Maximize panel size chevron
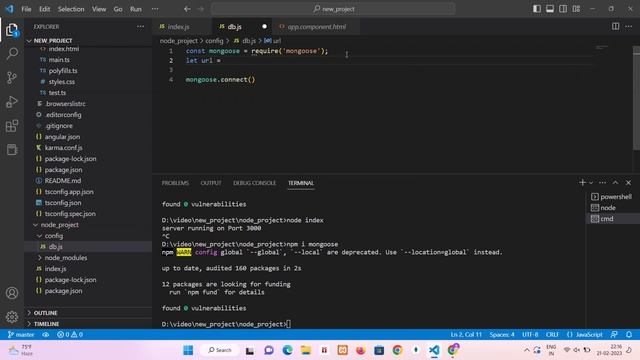The image size is (640, 360). [x=616, y=182]
